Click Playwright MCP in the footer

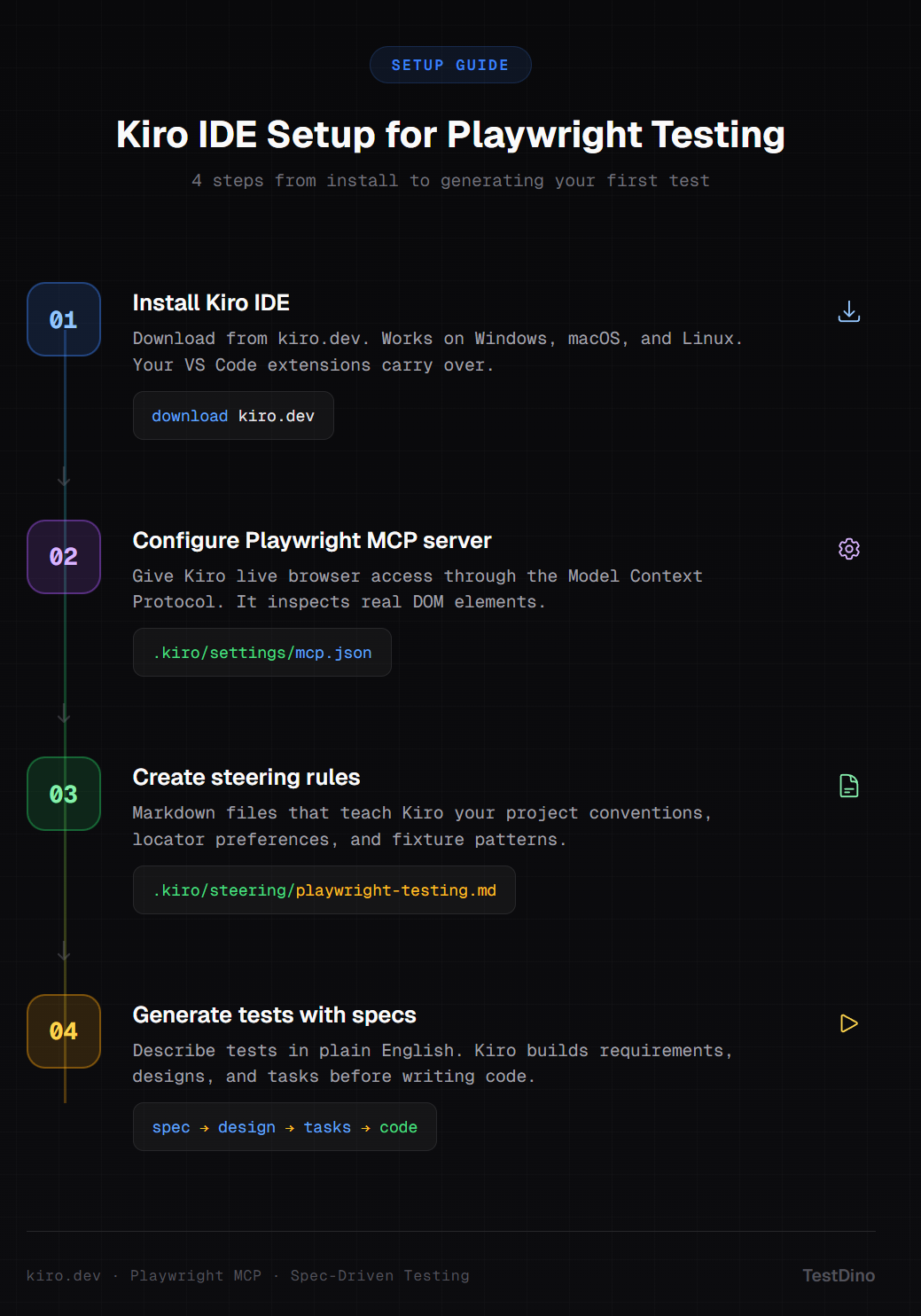196,1275
